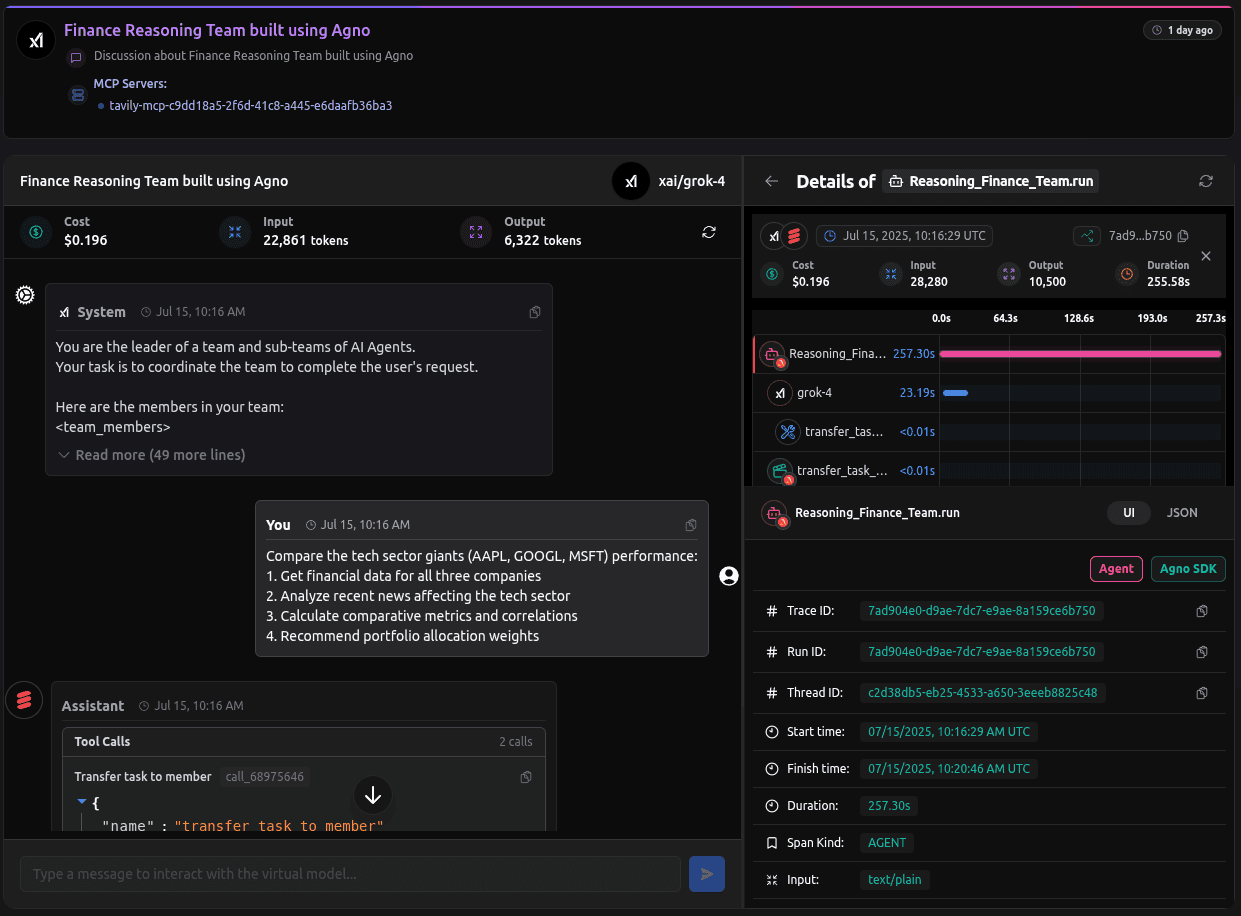This screenshot has width=1241, height=916.
Task: Jump to bottom with the down-arrow button
Action: tap(373, 795)
